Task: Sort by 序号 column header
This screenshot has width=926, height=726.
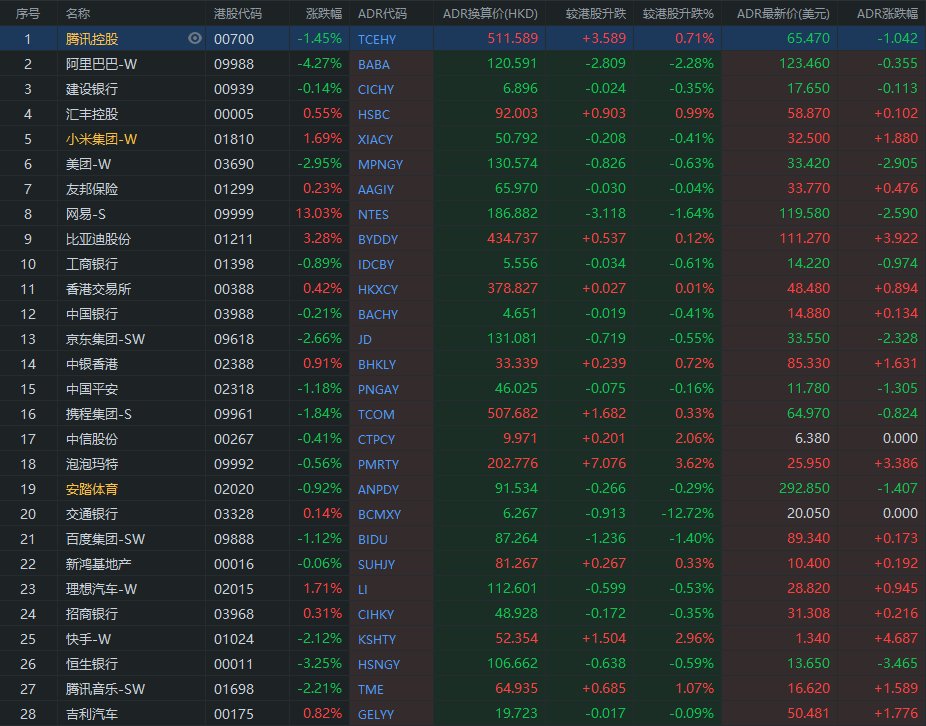Action: tap(27, 14)
